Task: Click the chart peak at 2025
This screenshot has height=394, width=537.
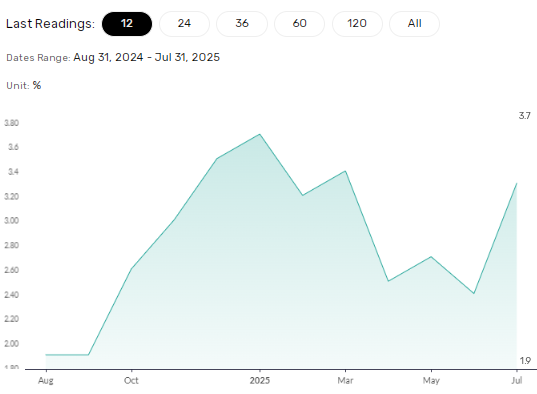Action: 260,134
